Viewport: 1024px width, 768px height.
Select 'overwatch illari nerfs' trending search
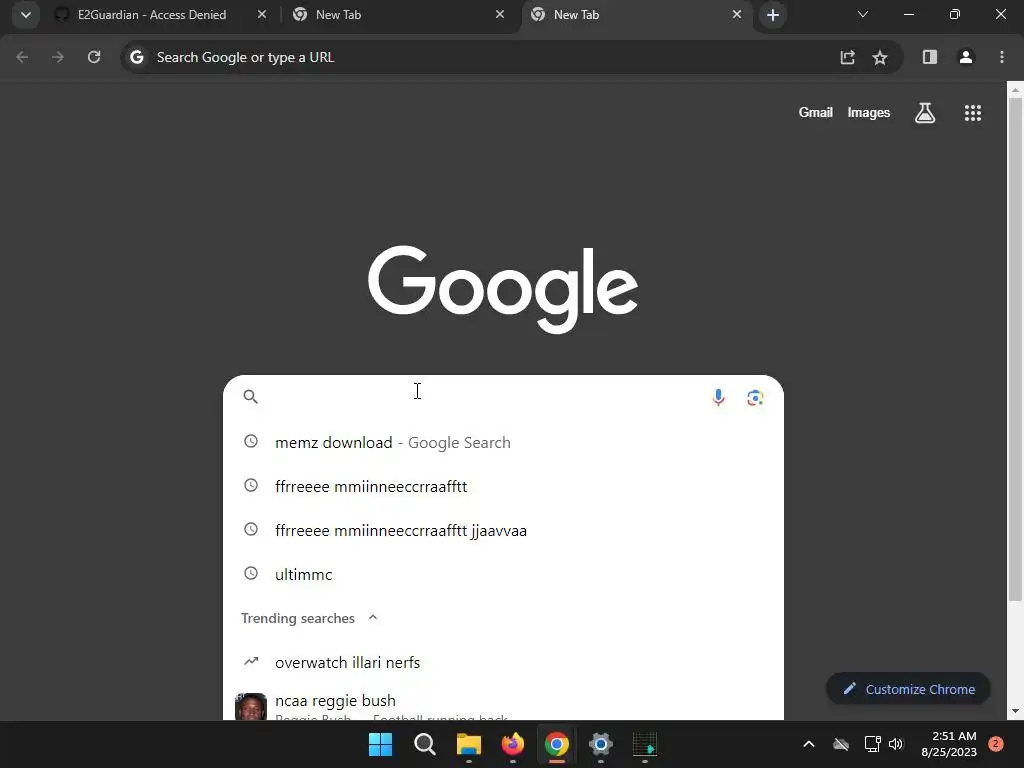[x=503, y=662]
